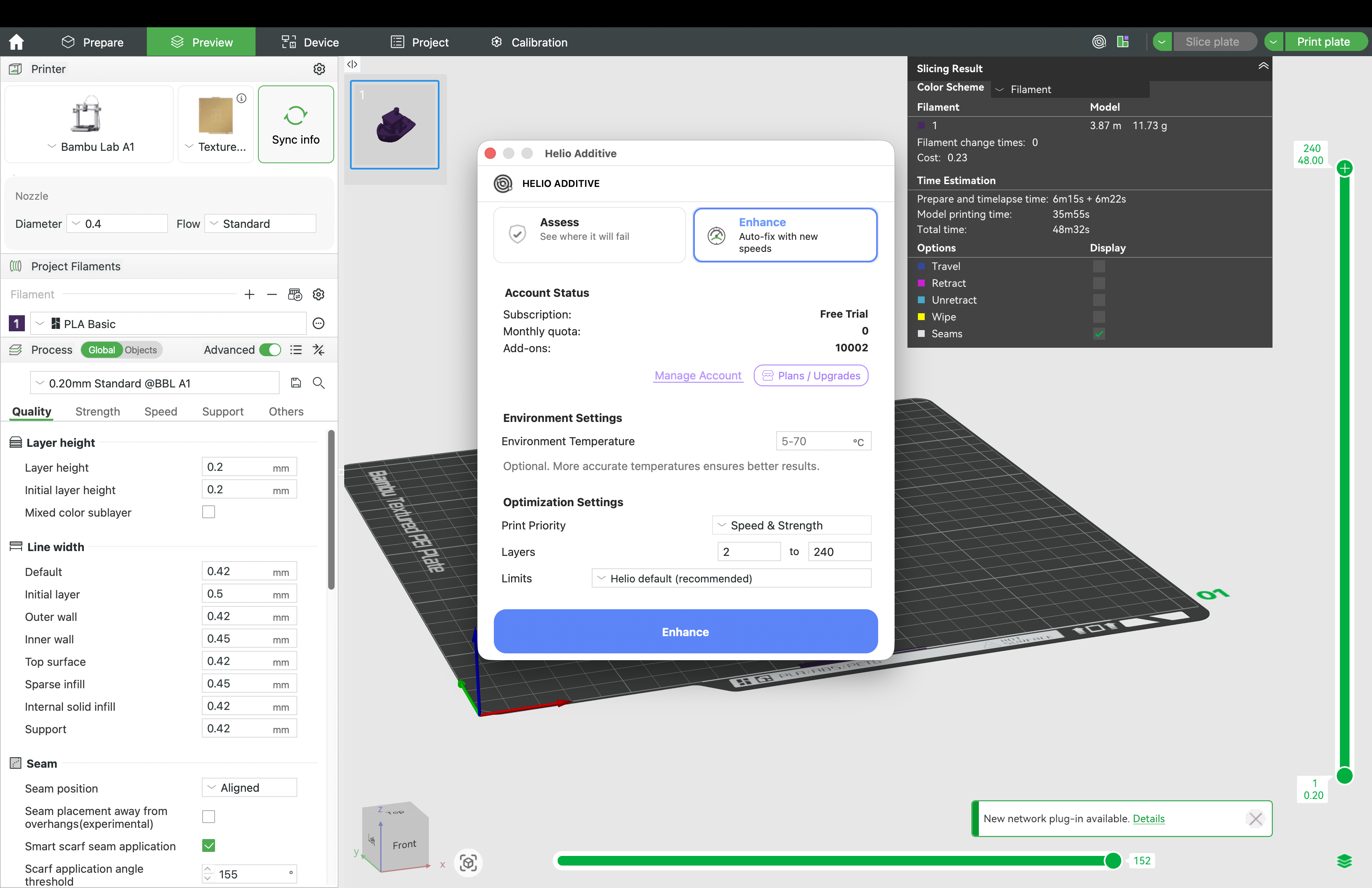This screenshot has width=1372, height=888.
Task: Click the Front face of view cube
Action: 404,844
